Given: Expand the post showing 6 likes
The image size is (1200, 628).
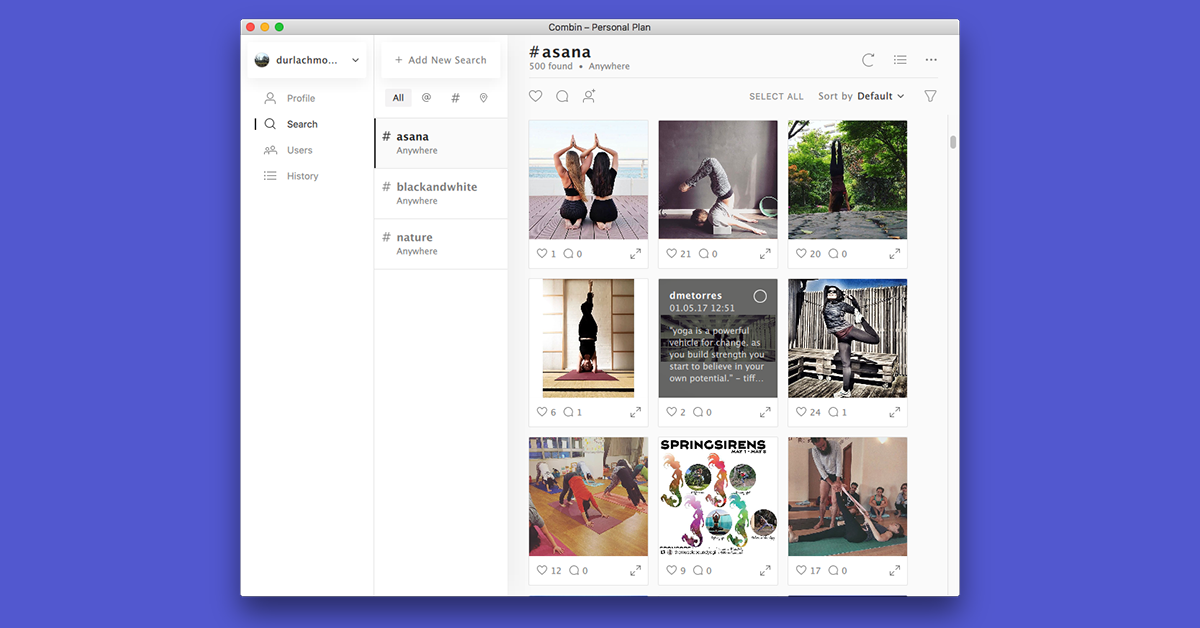Looking at the screenshot, I should 635,412.
